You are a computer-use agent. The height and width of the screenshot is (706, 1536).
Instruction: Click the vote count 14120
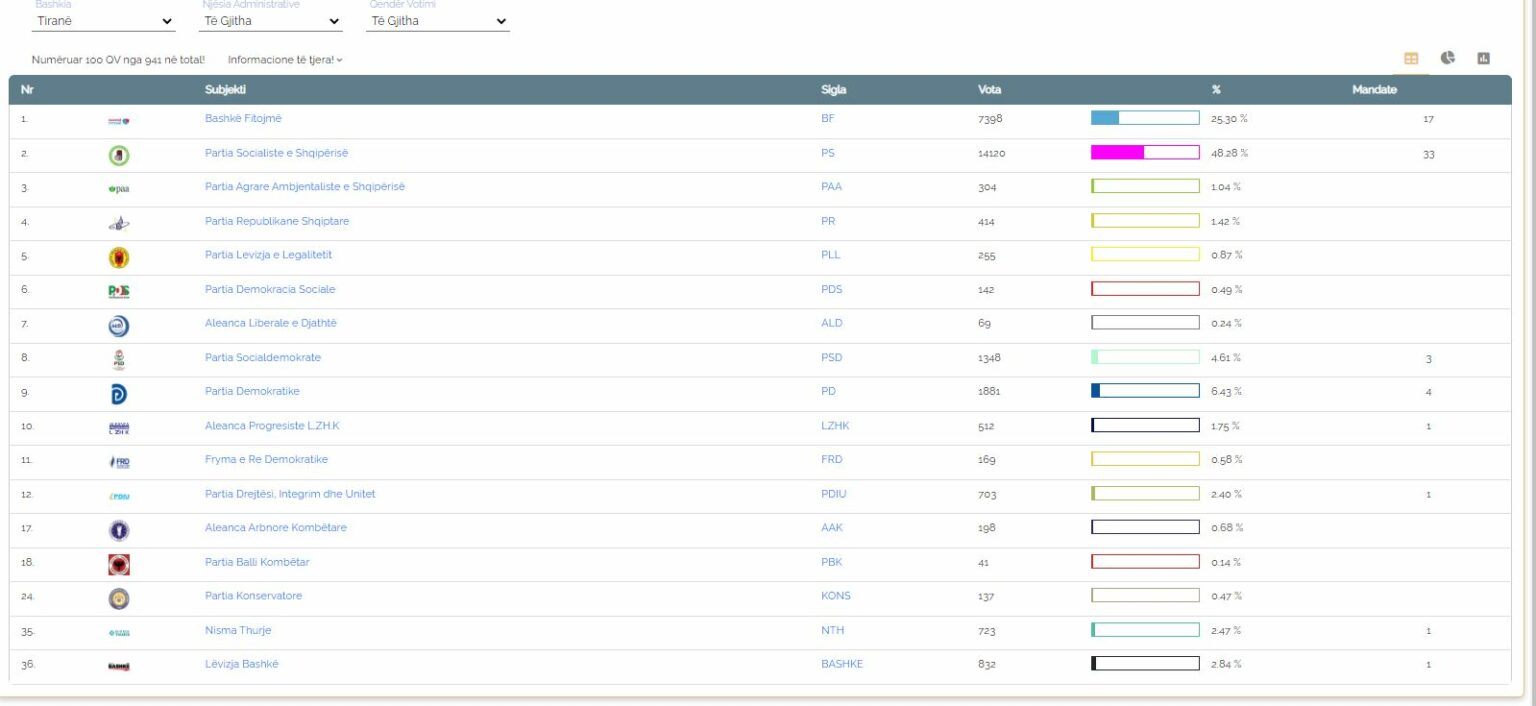pos(992,154)
